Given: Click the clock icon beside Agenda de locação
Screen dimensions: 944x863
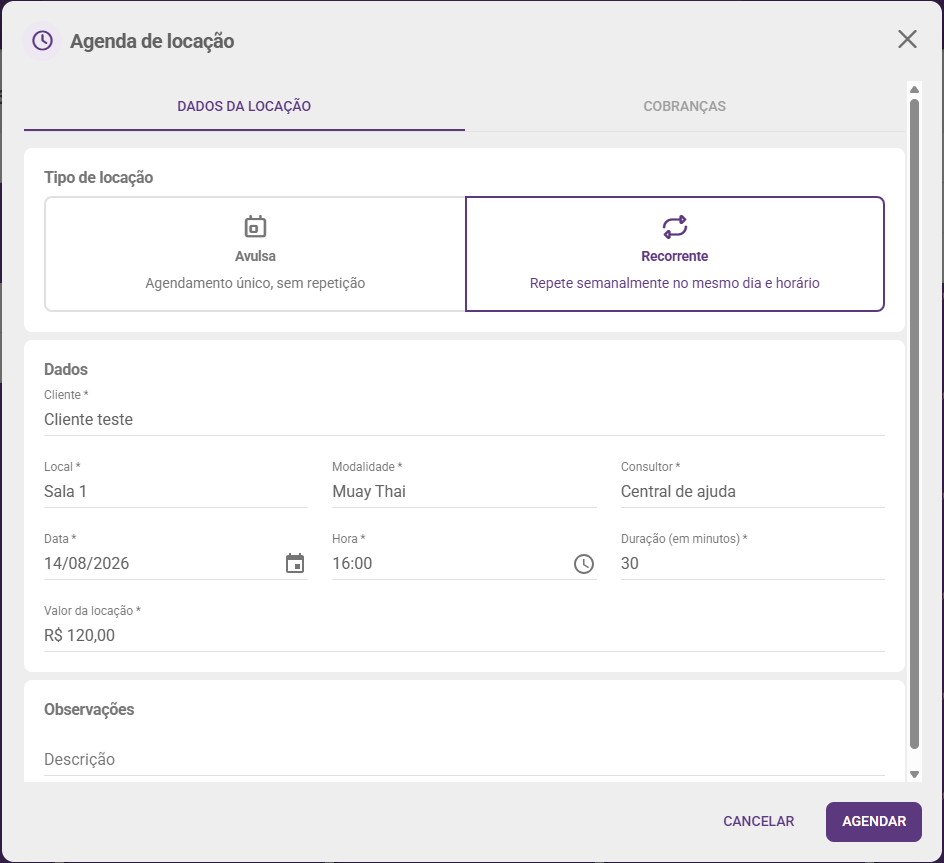Looking at the screenshot, I should pyautogui.click(x=42, y=41).
